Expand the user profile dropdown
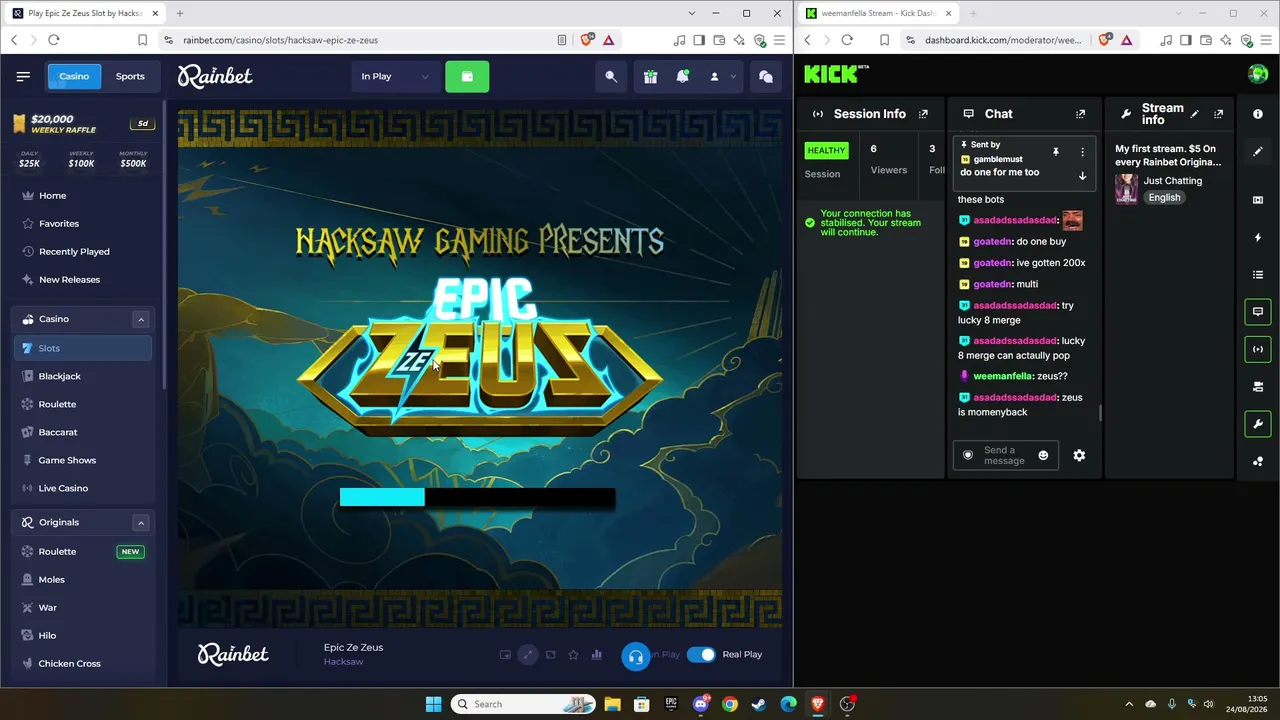Image resolution: width=1280 pixels, height=720 pixels. pyautogui.click(x=722, y=76)
